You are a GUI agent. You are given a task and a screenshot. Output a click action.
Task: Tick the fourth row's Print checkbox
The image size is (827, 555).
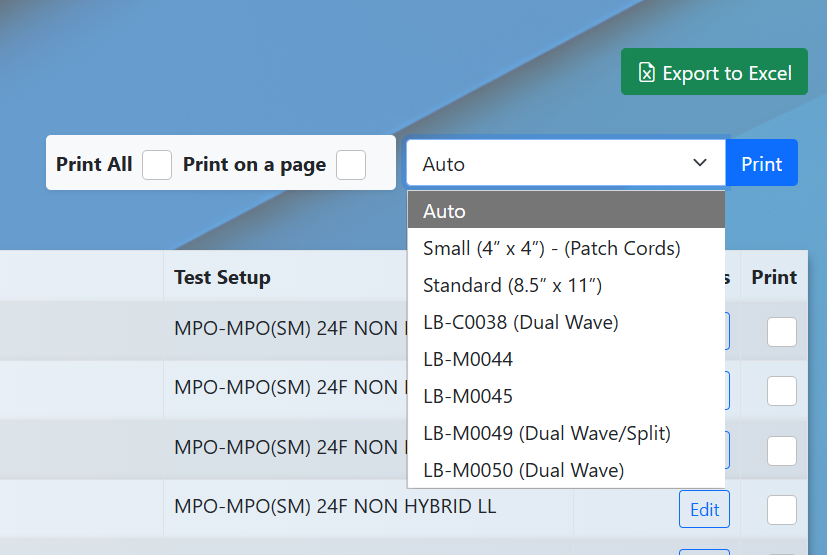[782, 510]
